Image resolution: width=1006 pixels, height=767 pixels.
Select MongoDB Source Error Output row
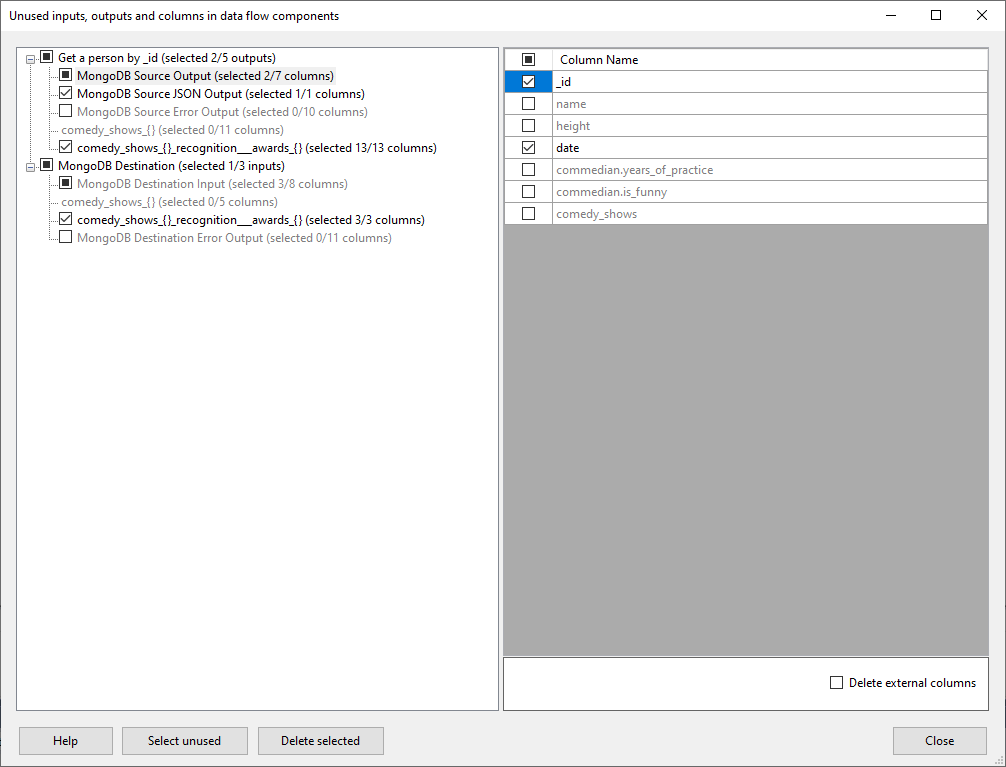coord(222,112)
